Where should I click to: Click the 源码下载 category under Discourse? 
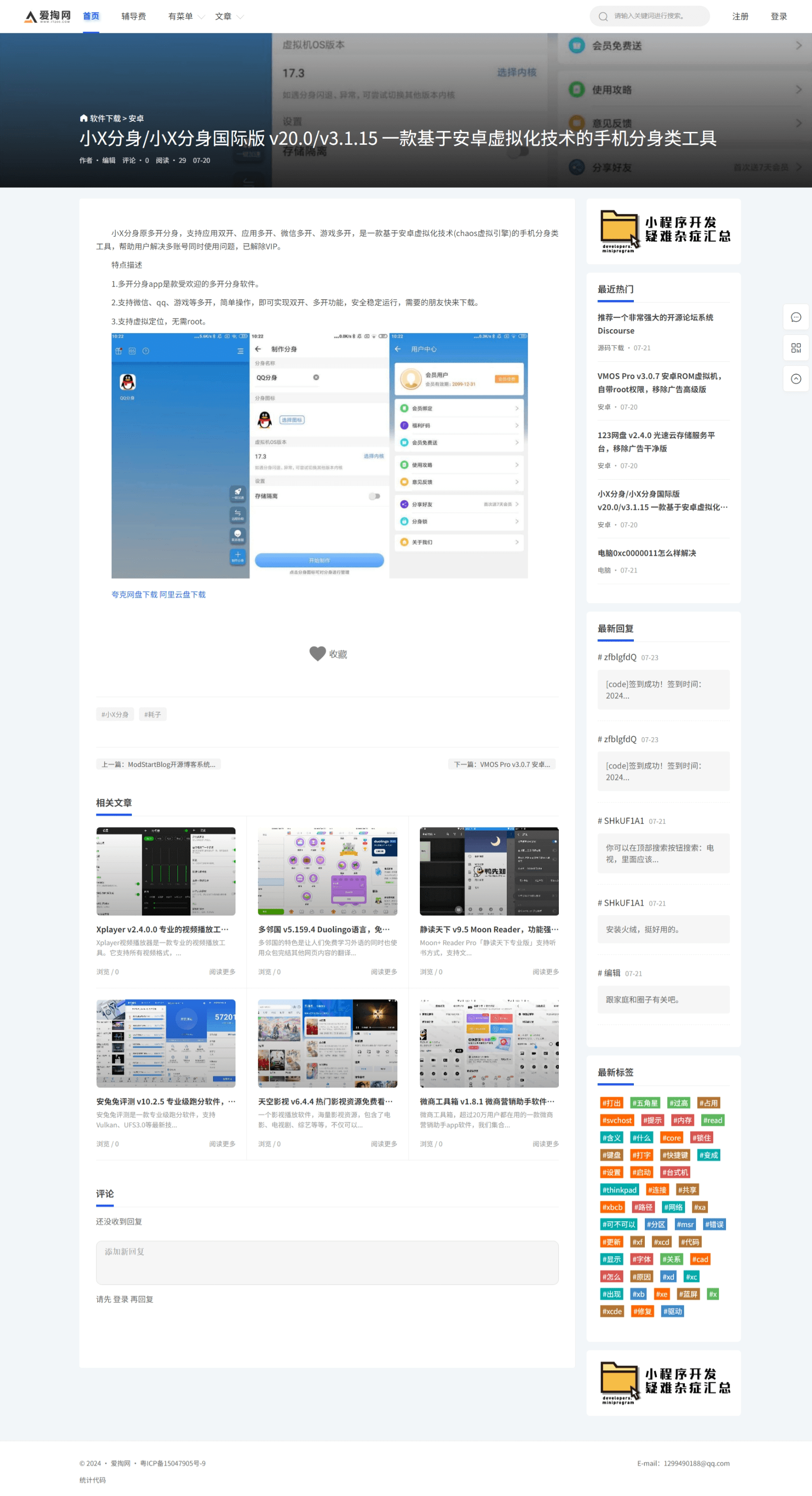(610, 348)
